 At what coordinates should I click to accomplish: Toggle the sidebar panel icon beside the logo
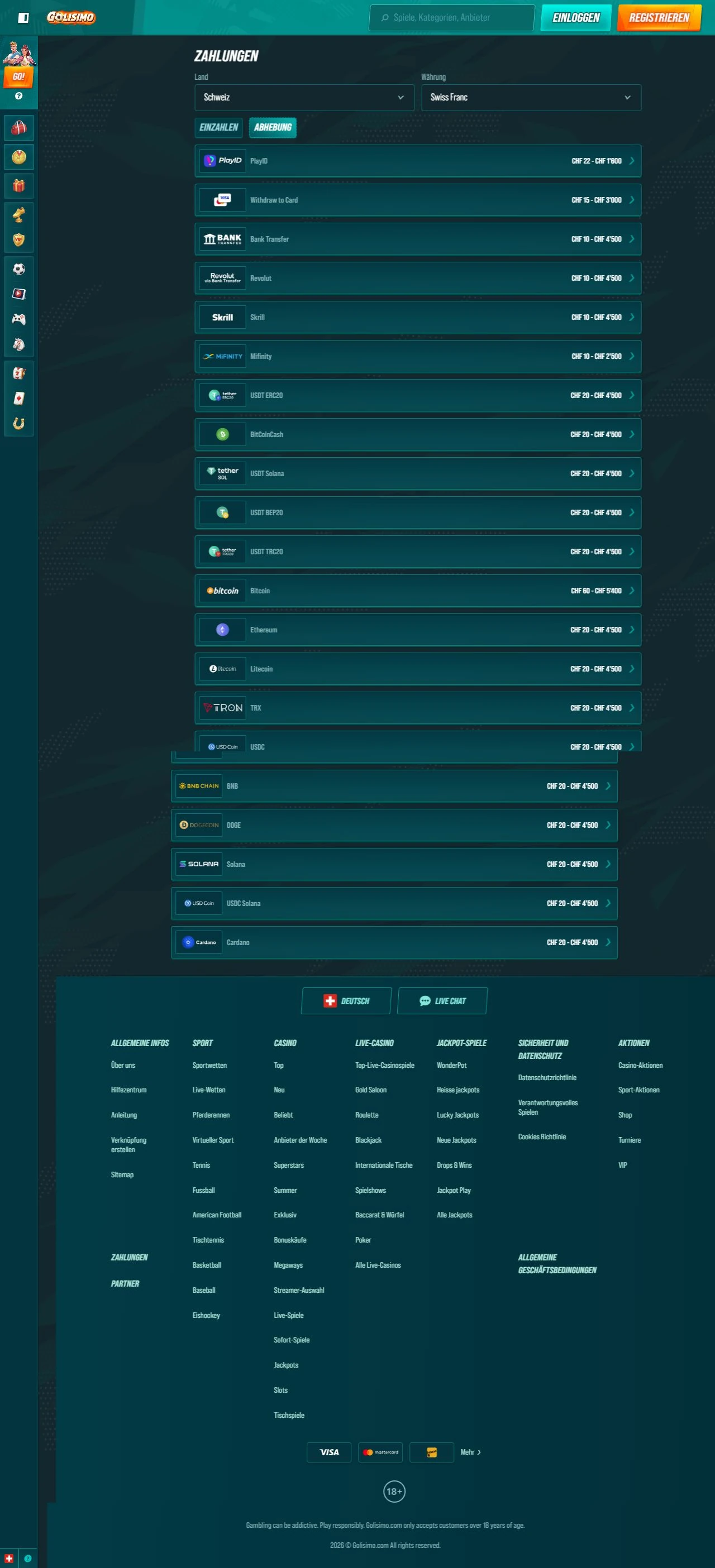click(23, 18)
